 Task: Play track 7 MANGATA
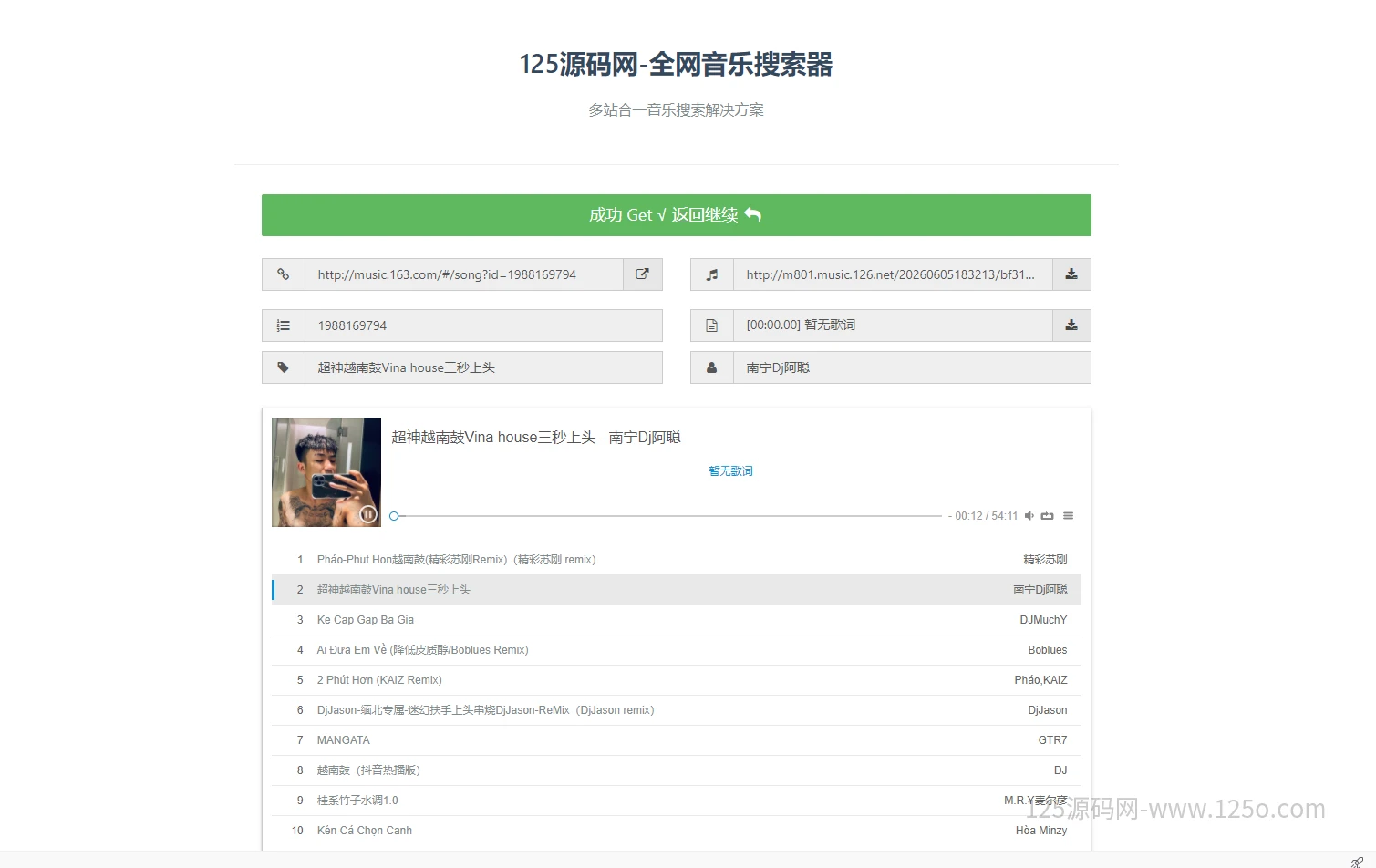pos(677,740)
